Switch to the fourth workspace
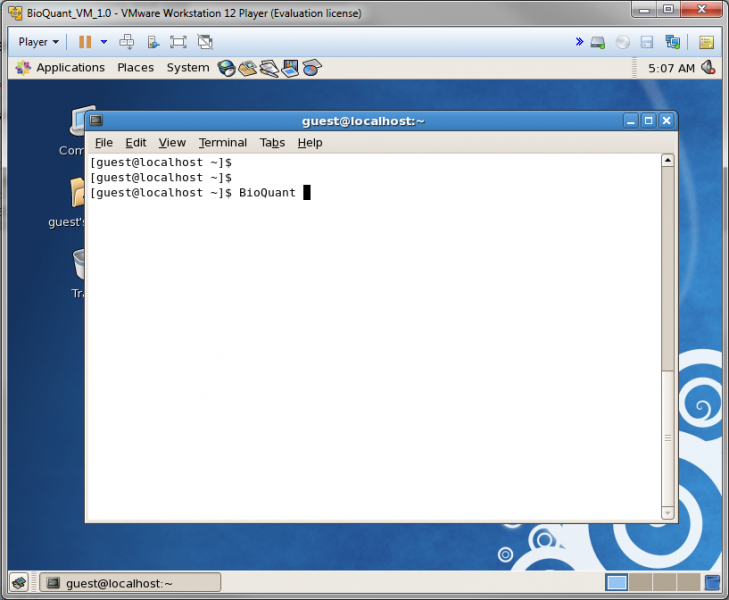The height and width of the screenshot is (600, 729). click(x=688, y=582)
